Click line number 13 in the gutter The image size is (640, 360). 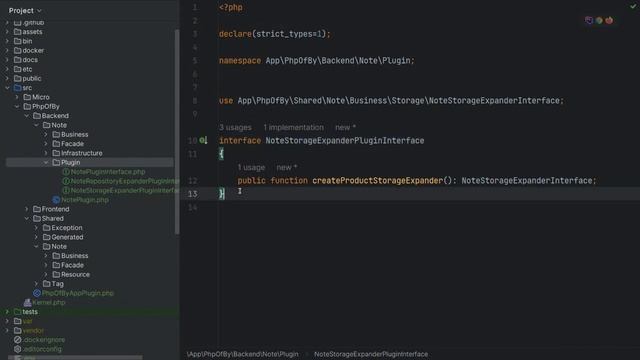(x=192, y=194)
